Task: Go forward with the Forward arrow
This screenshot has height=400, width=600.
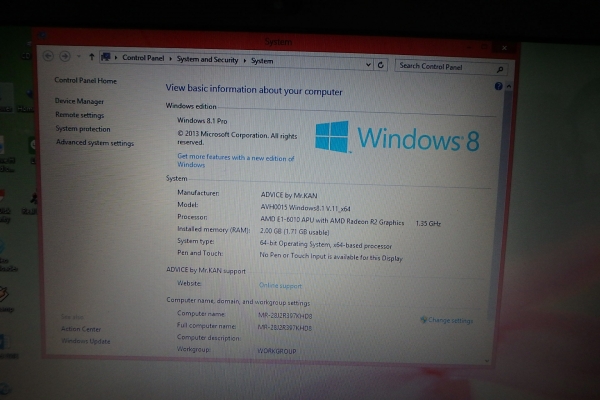Action: click(65, 56)
